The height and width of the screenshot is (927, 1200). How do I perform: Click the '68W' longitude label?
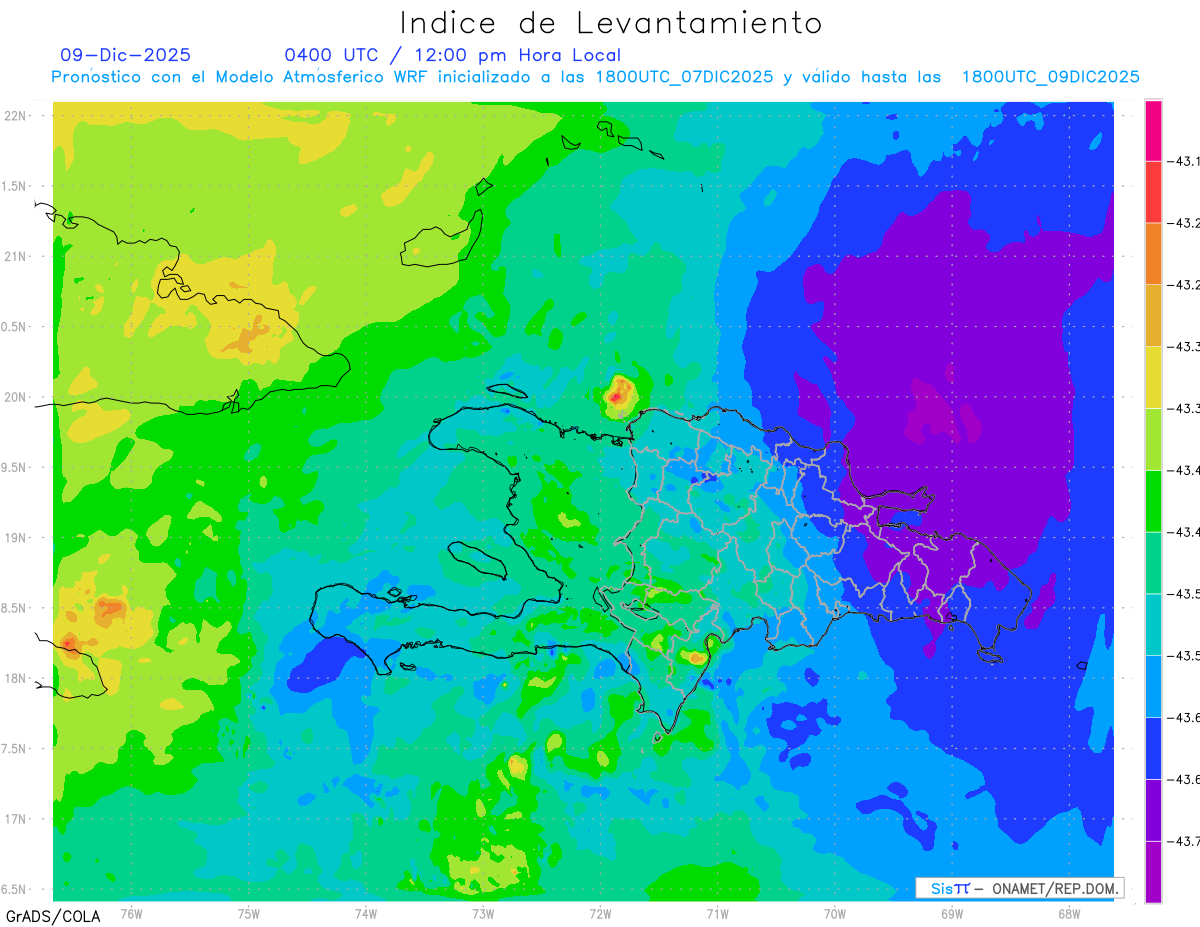click(1068, 914)
